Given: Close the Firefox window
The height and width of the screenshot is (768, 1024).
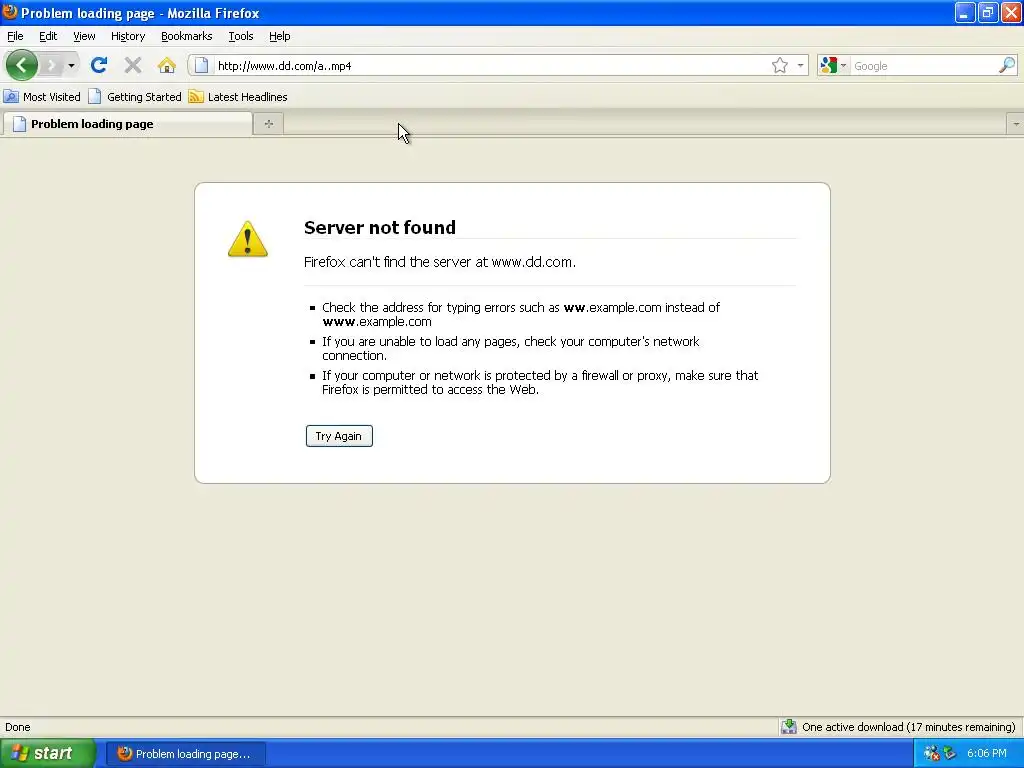Looking at the screenshot, I should tap(1011, 12).
